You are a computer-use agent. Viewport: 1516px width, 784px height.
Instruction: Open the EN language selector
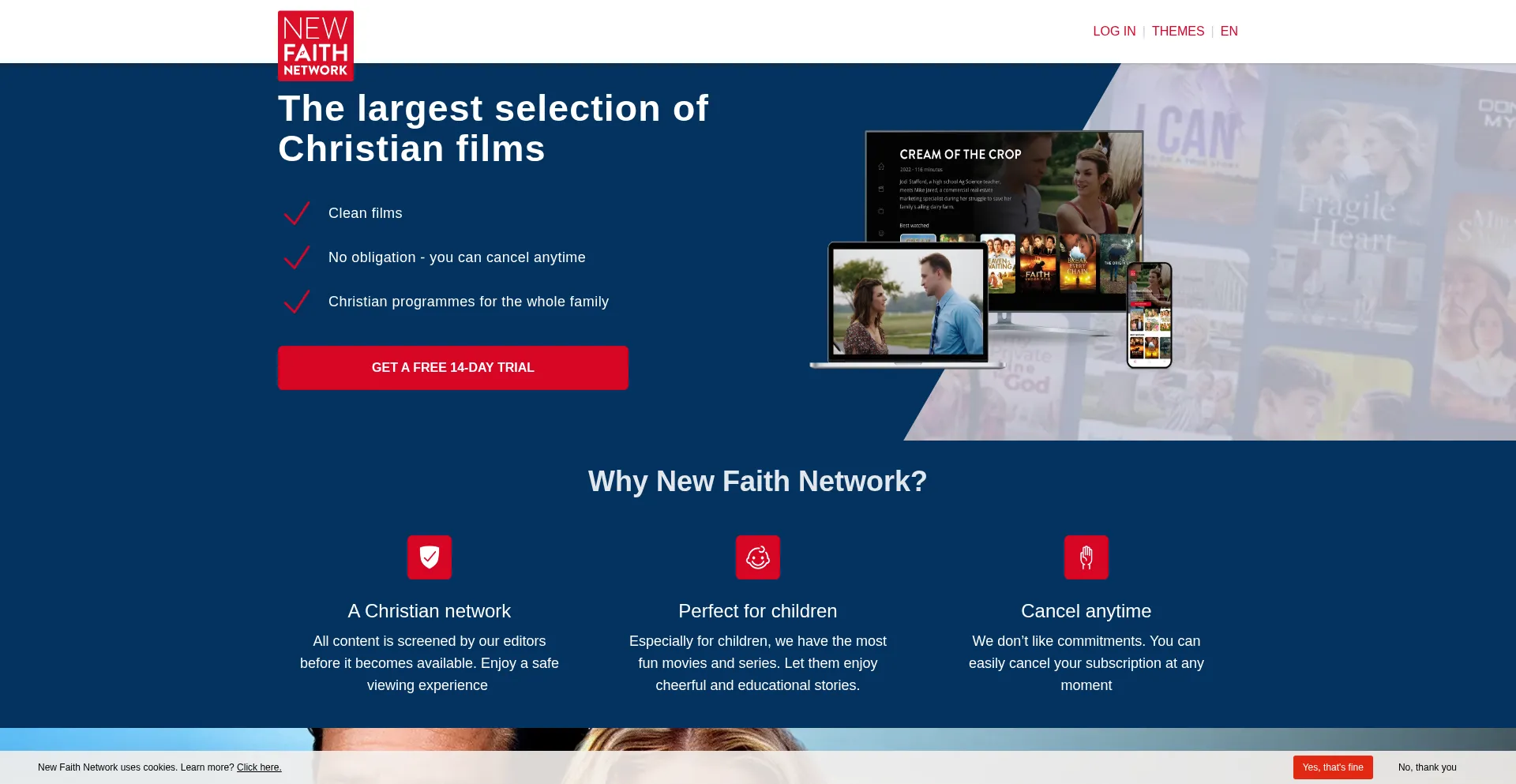(1229, 32)
